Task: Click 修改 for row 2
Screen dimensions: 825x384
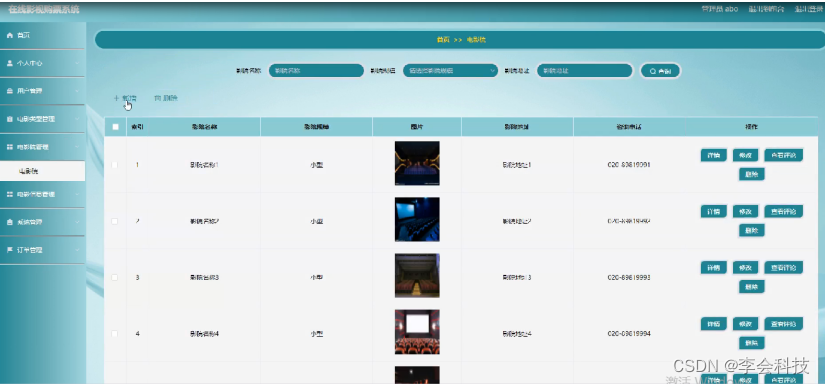Action: point(745,211)
